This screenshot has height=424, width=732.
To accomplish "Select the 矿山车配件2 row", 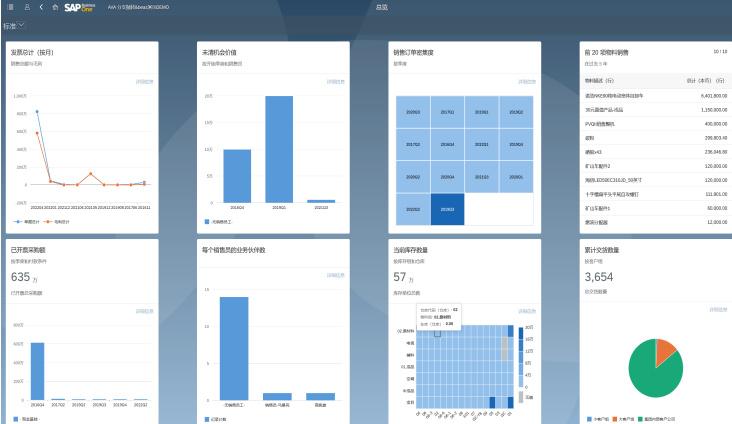I will 656,166.
